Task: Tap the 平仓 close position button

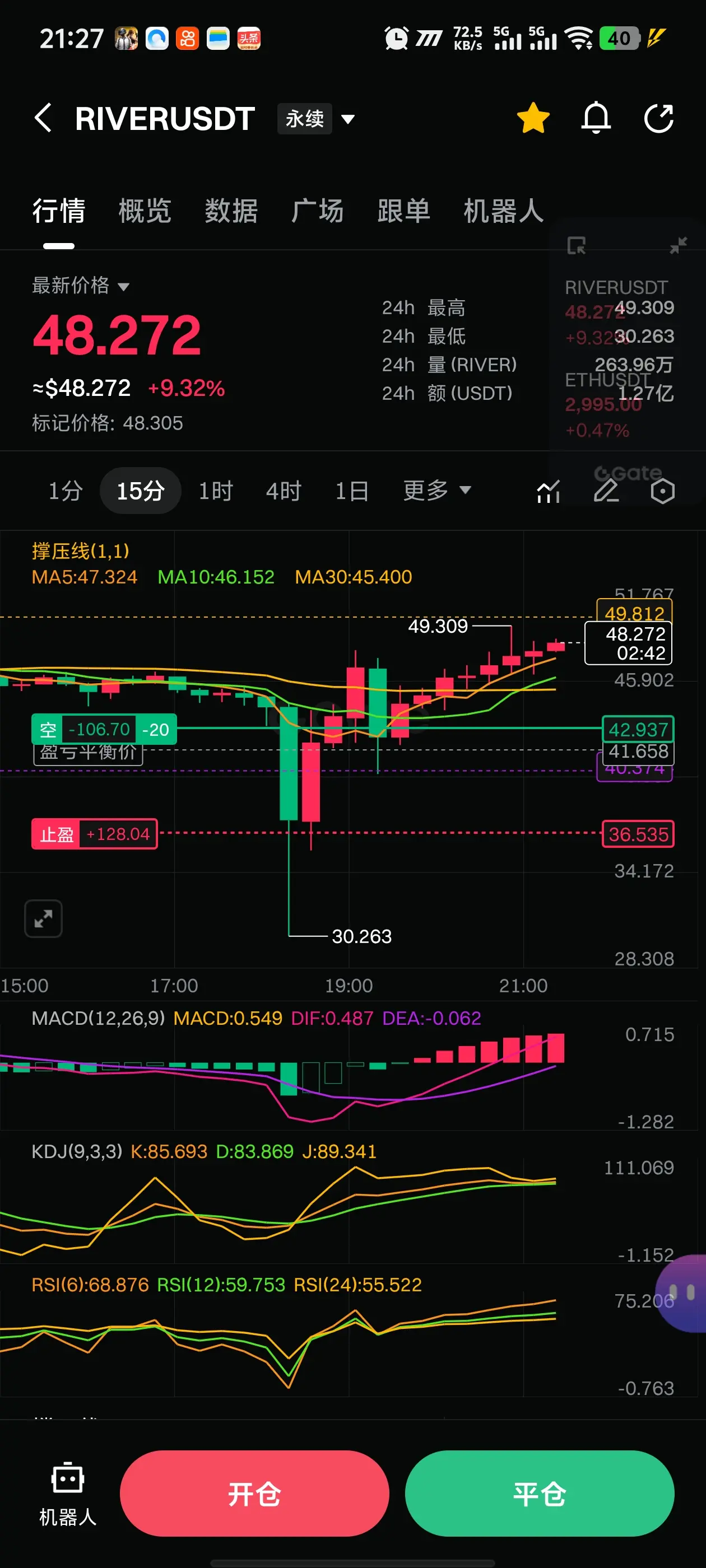Action: pyautogui.click(x=540, y=1493)
